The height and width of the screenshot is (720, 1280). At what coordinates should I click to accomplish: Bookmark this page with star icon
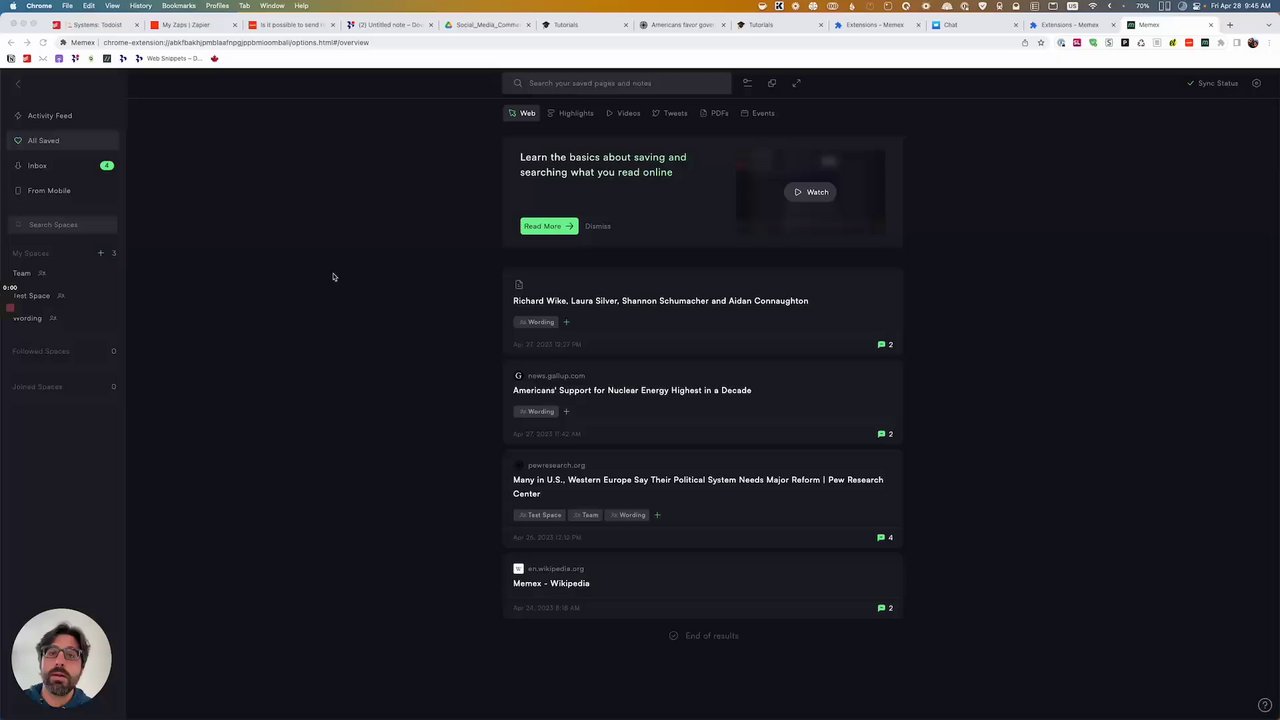(1041, 43)
